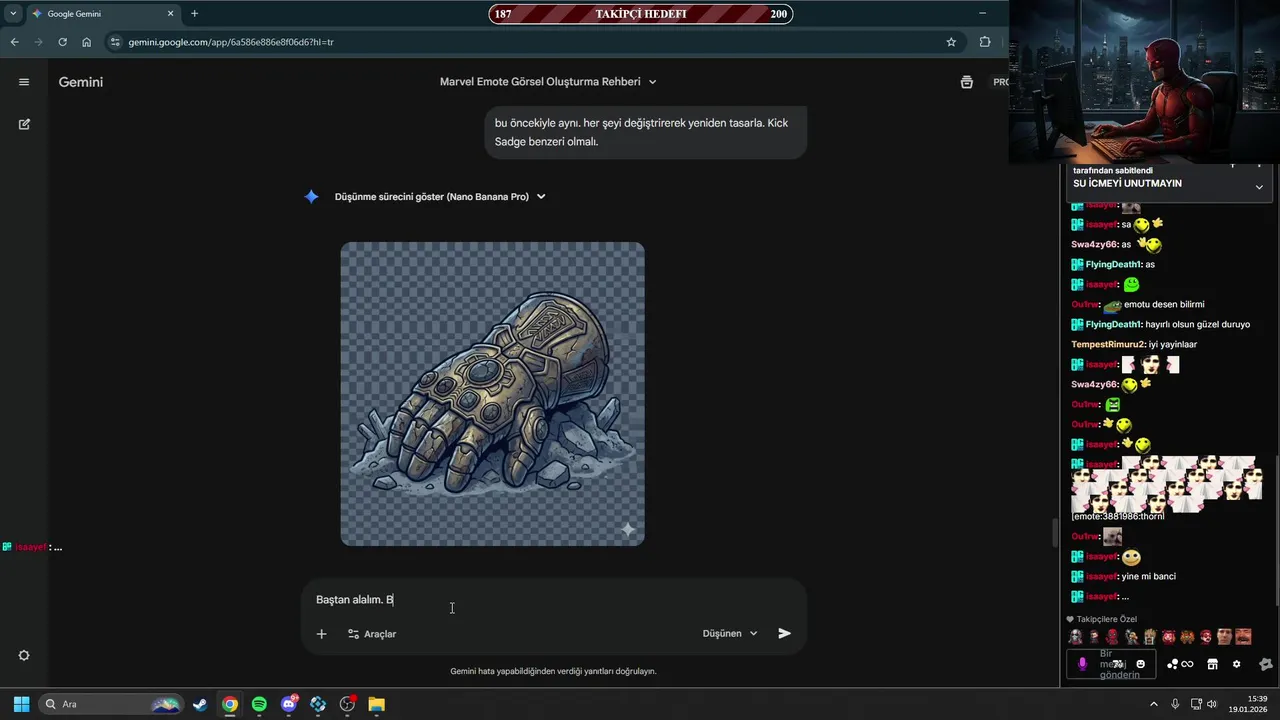Select the Deadpool follower emote

(x=1111, y=637)
